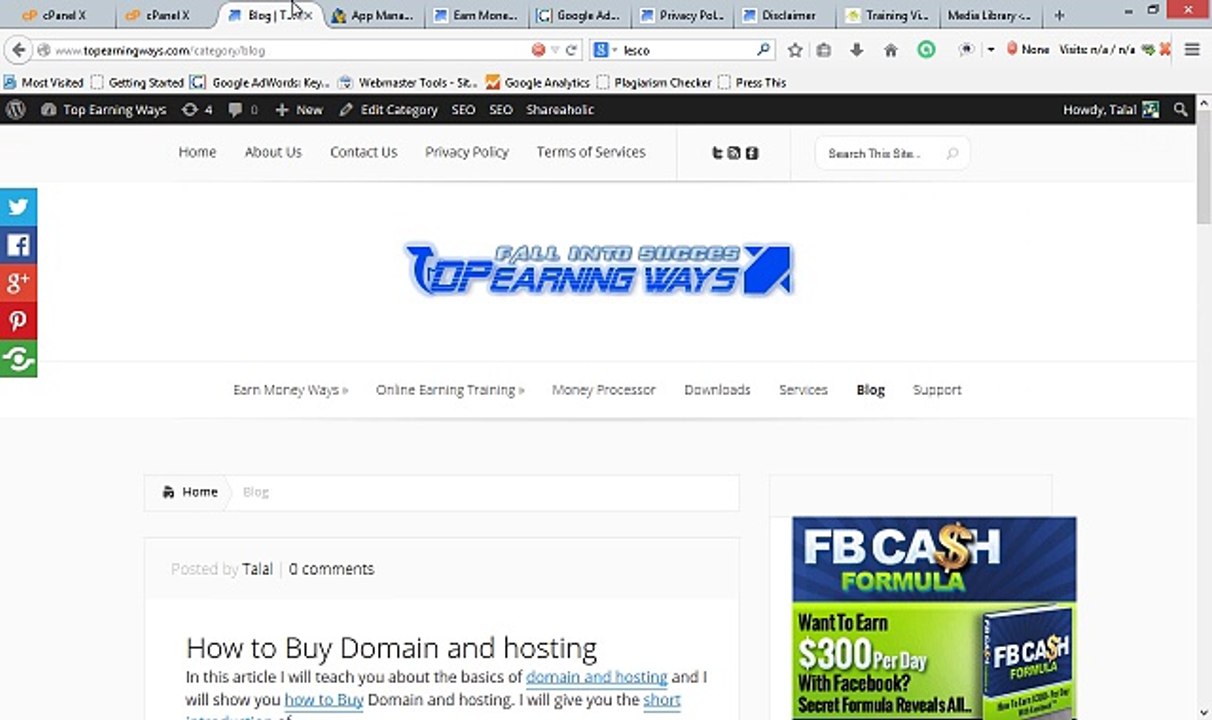
Task: Switch to the Privacy Pol... tab
Action: click(682, 15)
